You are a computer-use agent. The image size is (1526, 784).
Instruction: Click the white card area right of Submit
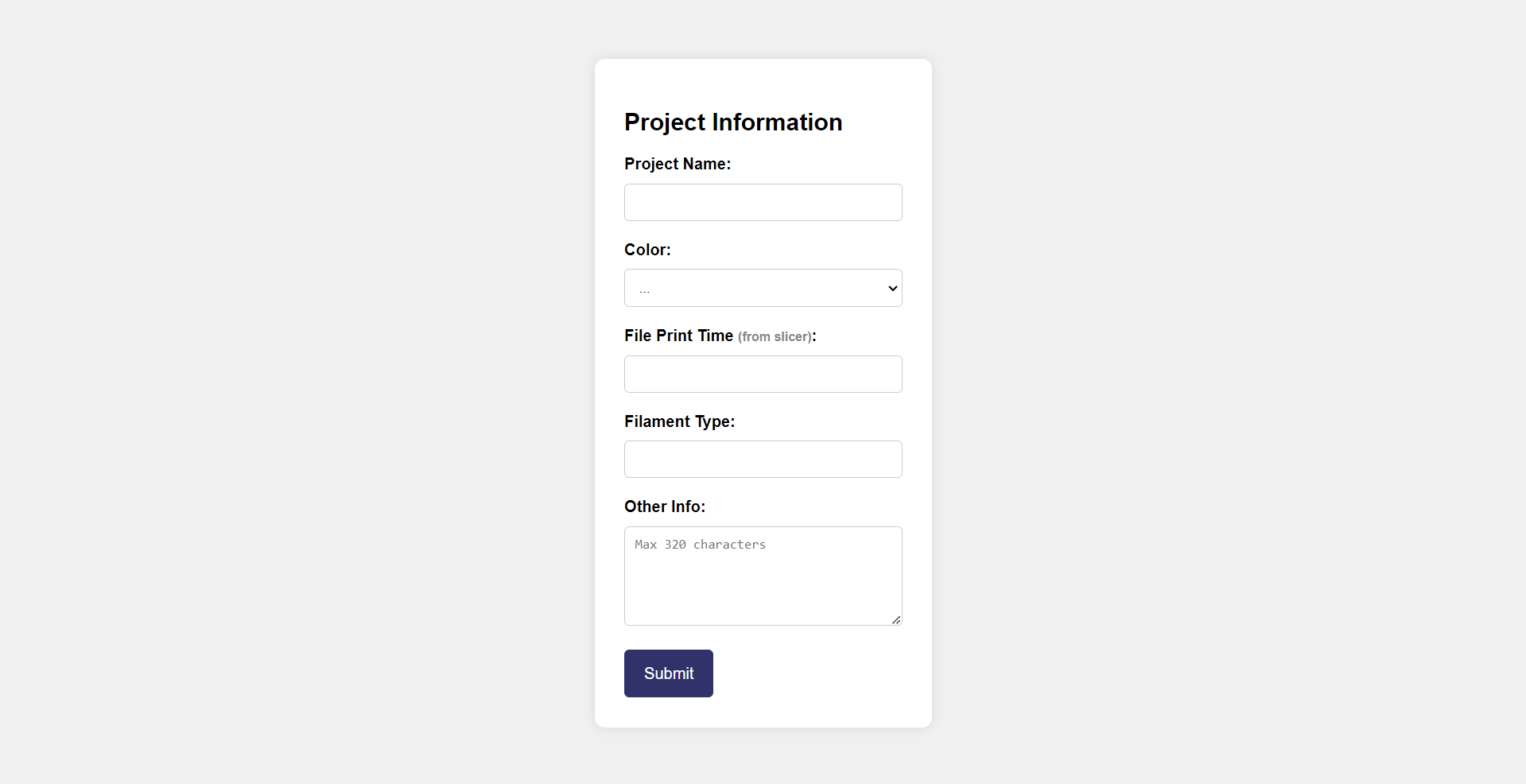point(819,673)
